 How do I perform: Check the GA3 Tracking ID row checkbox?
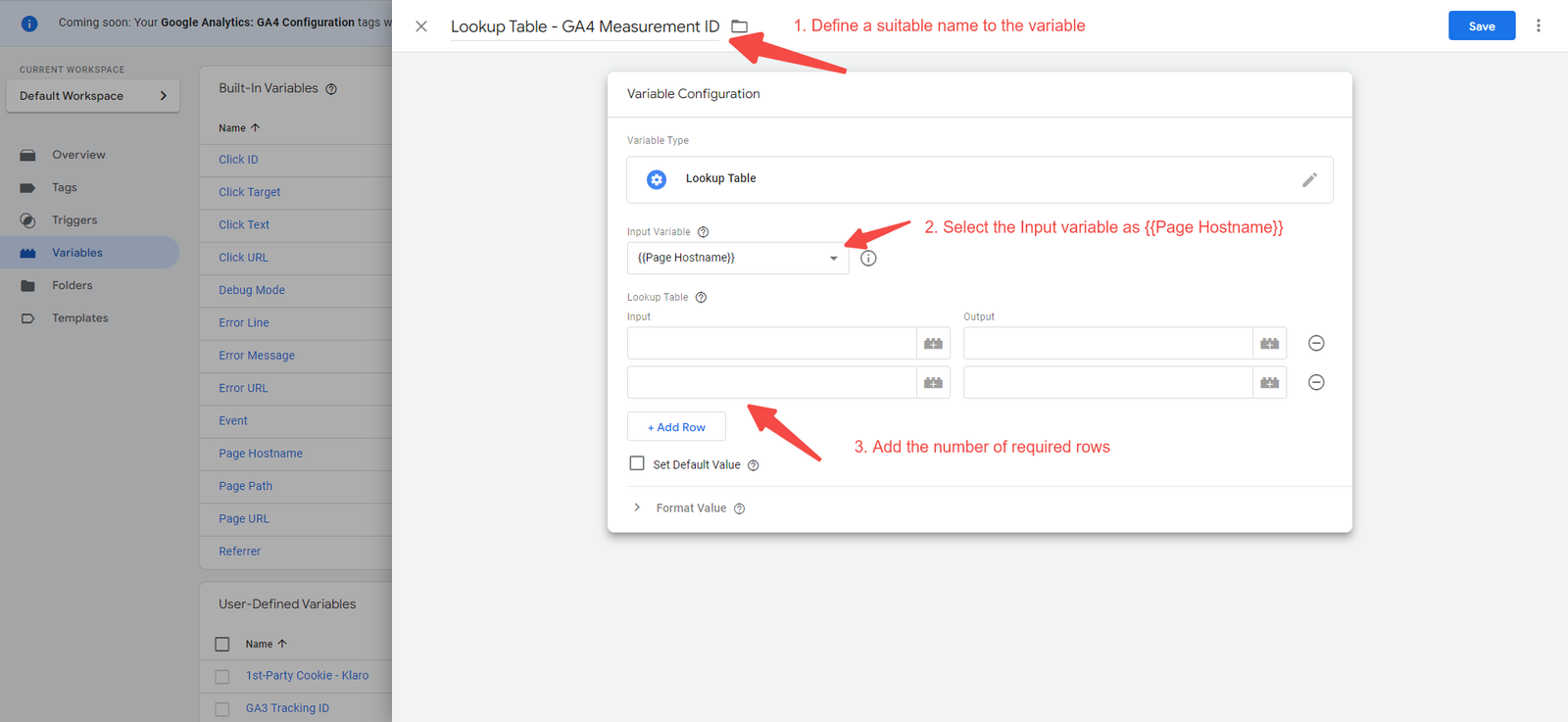(x=222, y=708)
